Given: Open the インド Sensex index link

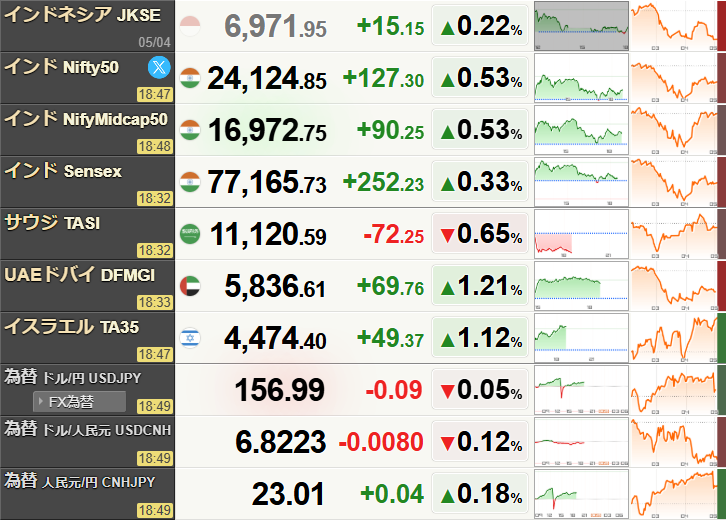Looking at the screenshot, I should [x=63, y=171].
